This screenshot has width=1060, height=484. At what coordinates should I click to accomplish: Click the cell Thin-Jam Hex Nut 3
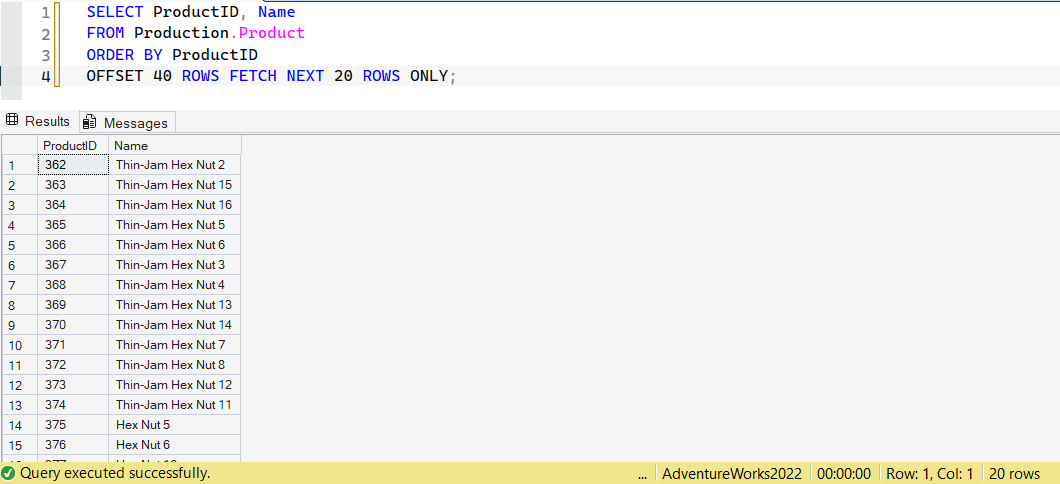pos(174,264)
